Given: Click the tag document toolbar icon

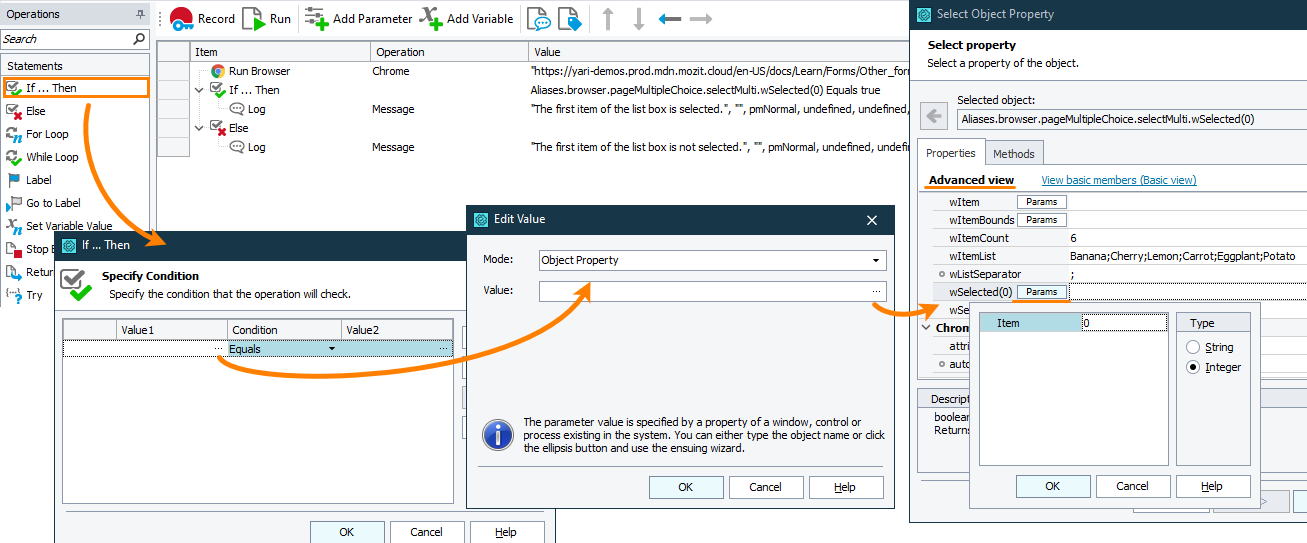Looking at the screenshot, I should coord(570,19).
